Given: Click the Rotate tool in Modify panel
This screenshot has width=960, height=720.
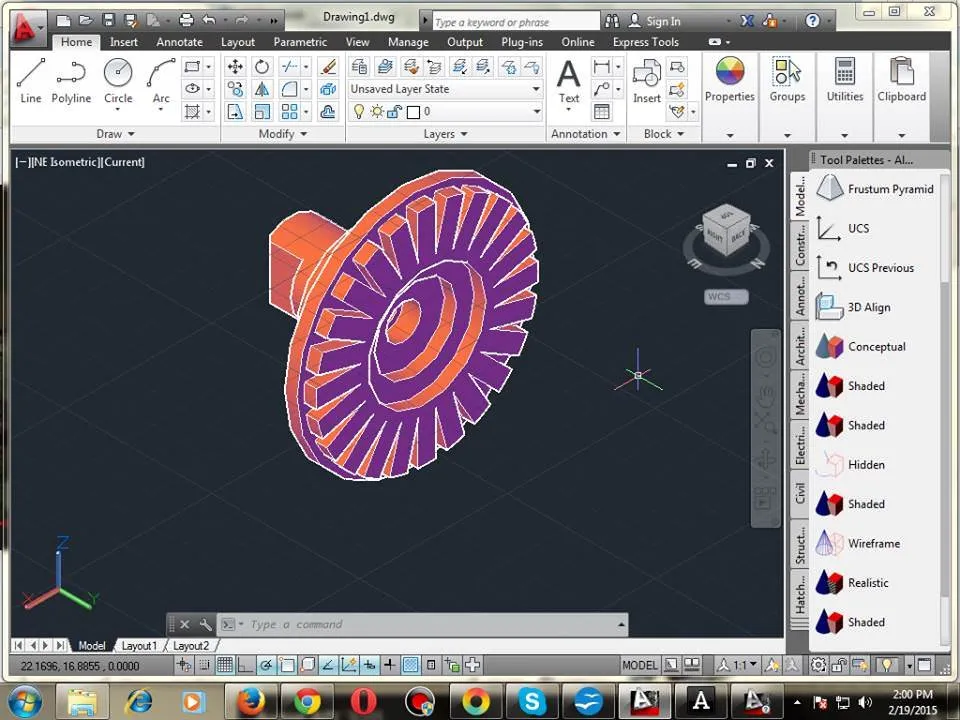Looking at the screenshot, I should tap(262, 66).
